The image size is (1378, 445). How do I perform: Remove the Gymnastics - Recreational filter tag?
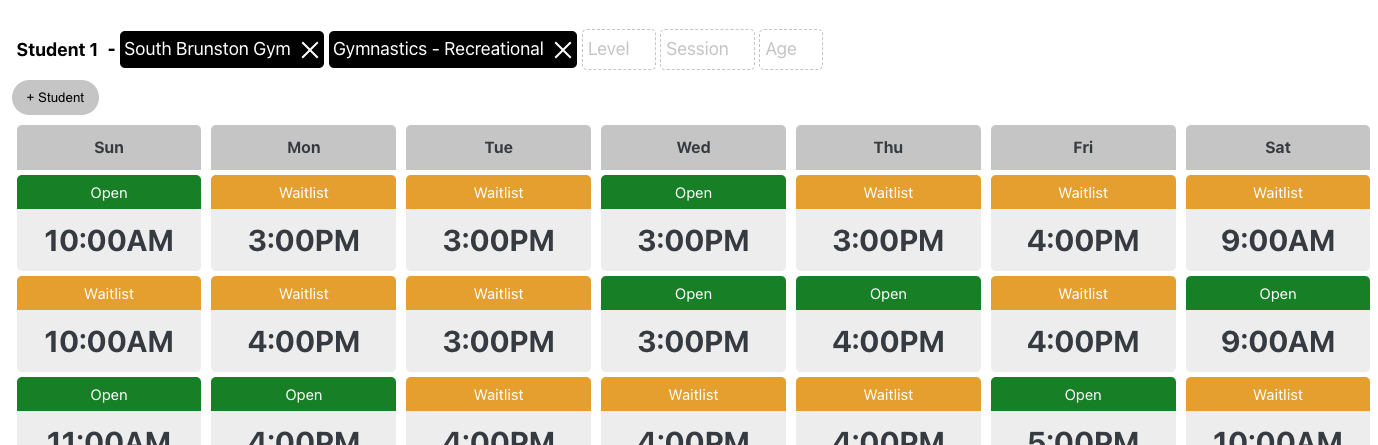point(563,50)
